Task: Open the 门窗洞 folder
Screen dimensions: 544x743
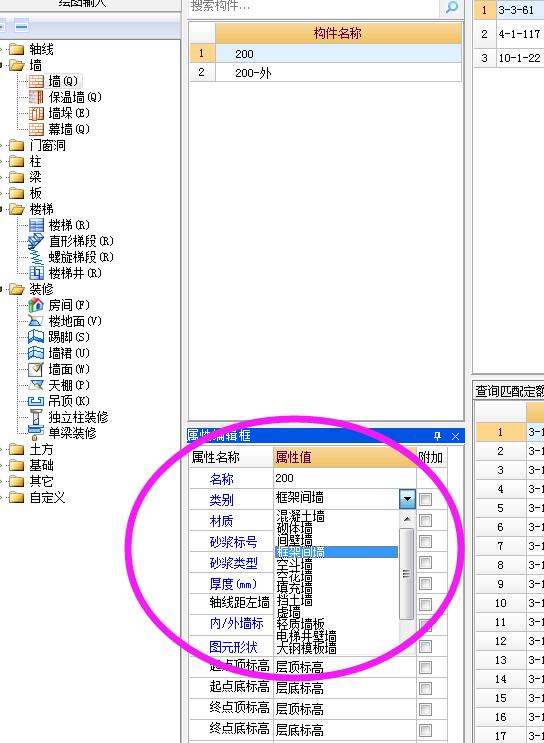Action: (x=17, y=145)
